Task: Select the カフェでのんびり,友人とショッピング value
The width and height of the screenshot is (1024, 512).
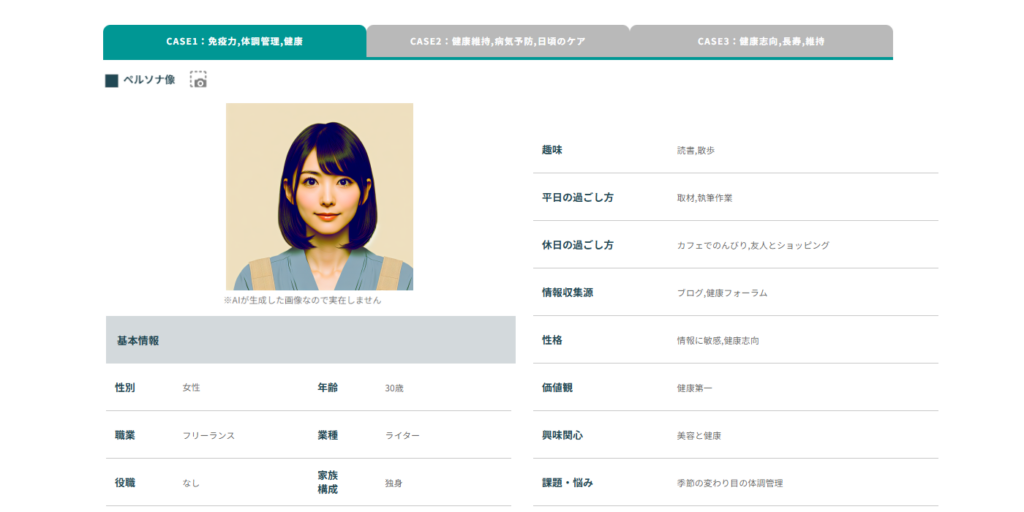Action: click(x=753, y=246)
